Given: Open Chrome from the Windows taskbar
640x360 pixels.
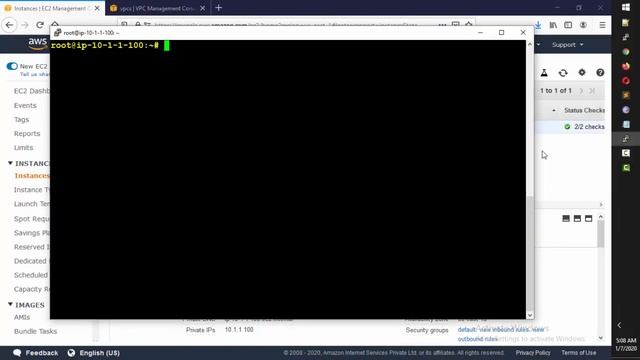Looking at the screenshot, I should pyautogui.click(x=626, y=52).
